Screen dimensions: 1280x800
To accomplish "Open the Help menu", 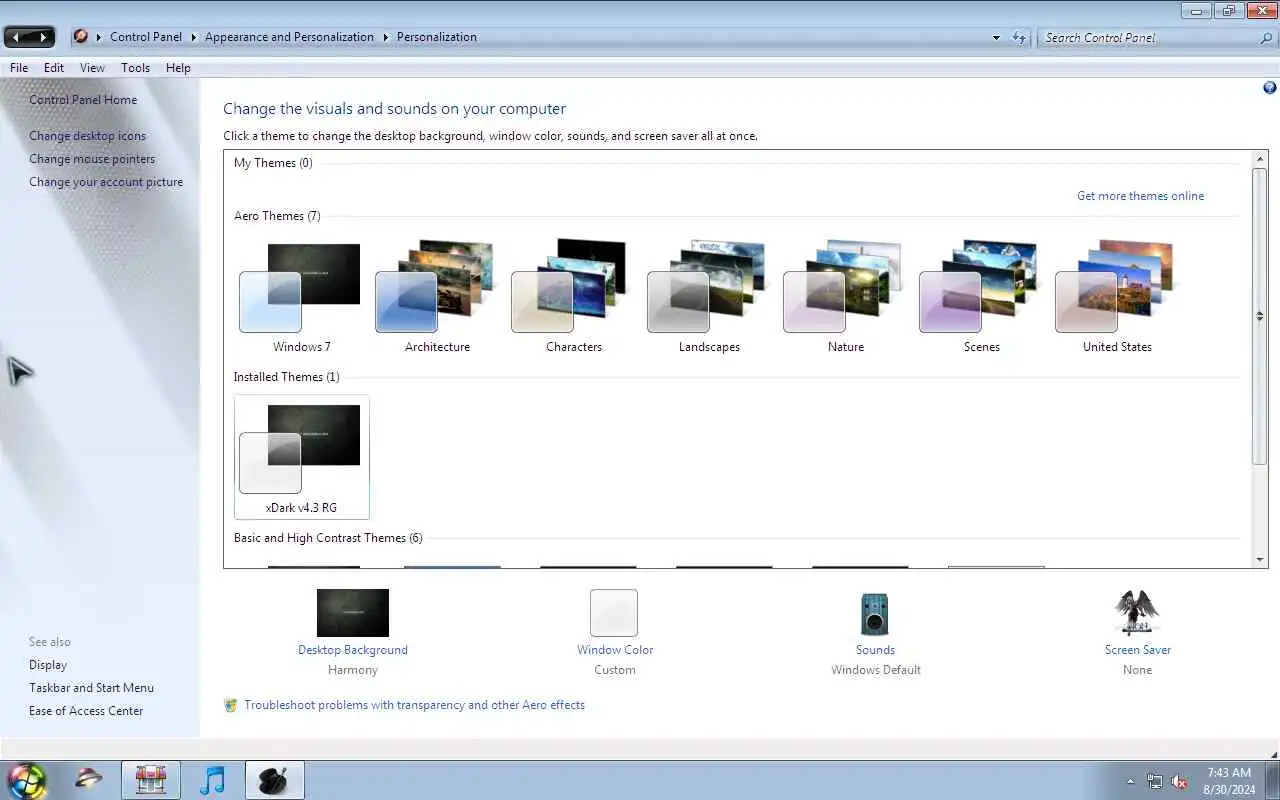I will [x=178, y=68].
